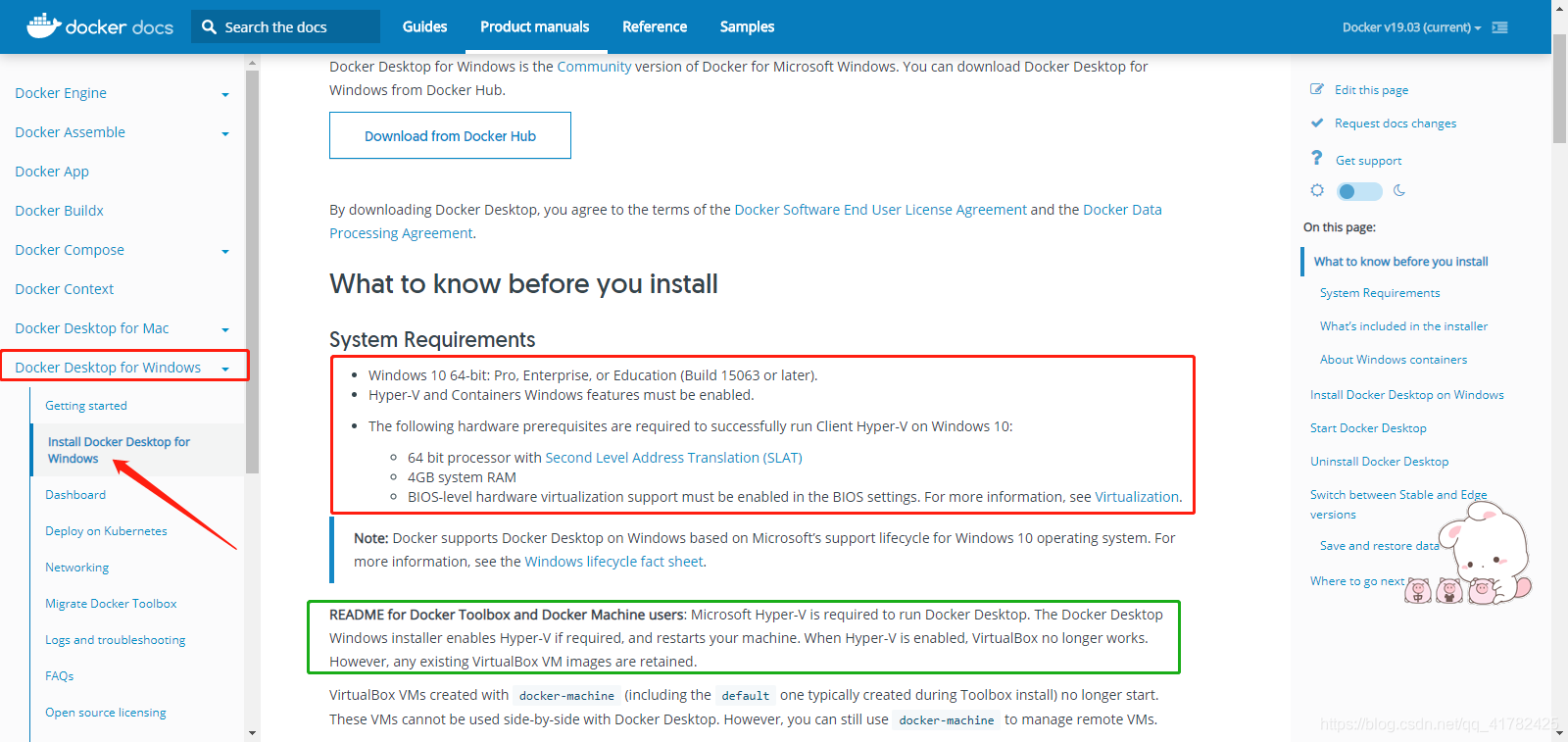Jump to System Requirements section
Viewport: 1568px width, 742px height.
click(x=1380, y=293)
